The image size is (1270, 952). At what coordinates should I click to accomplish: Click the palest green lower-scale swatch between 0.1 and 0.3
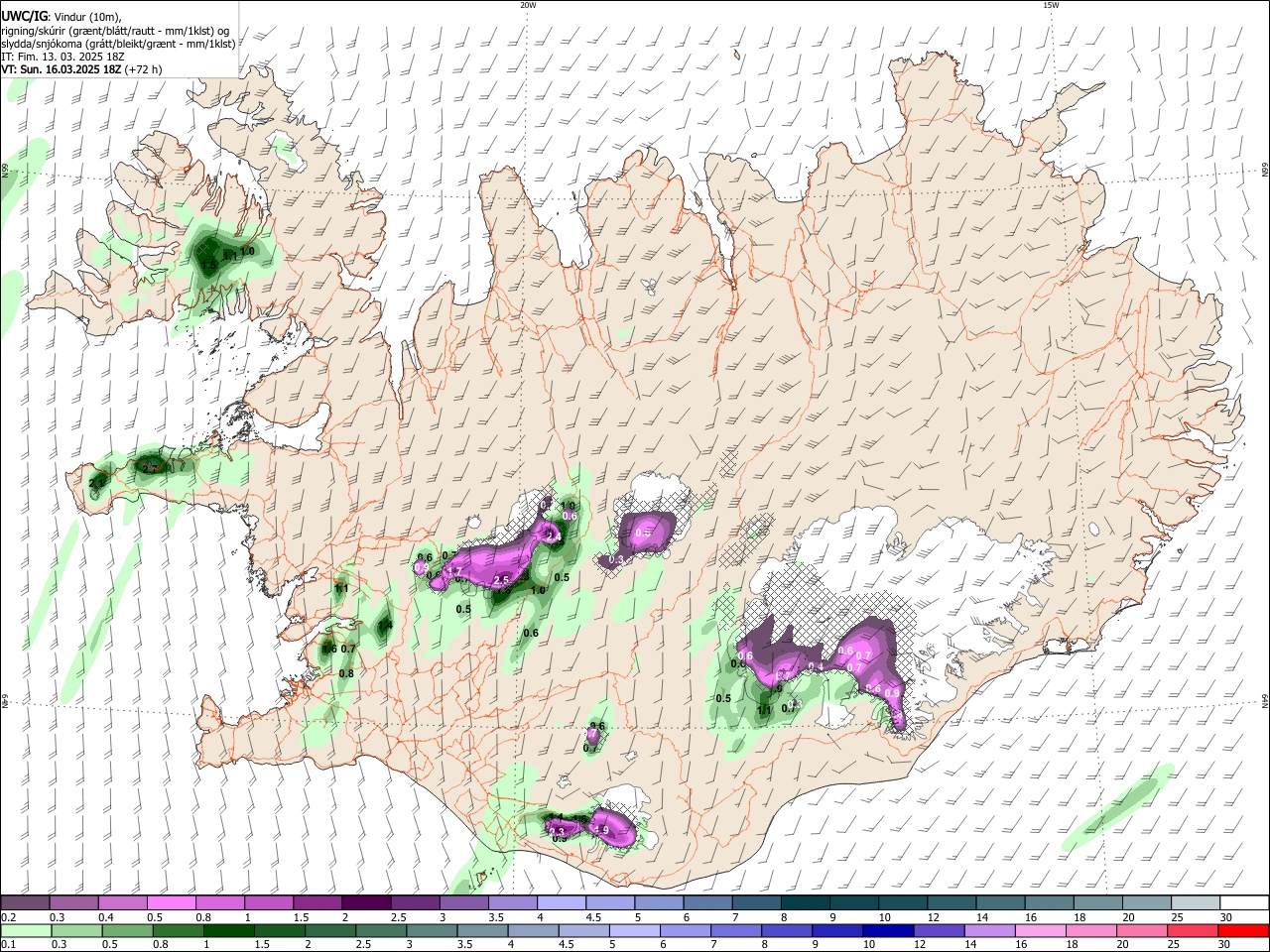click(x=25, y=930)
